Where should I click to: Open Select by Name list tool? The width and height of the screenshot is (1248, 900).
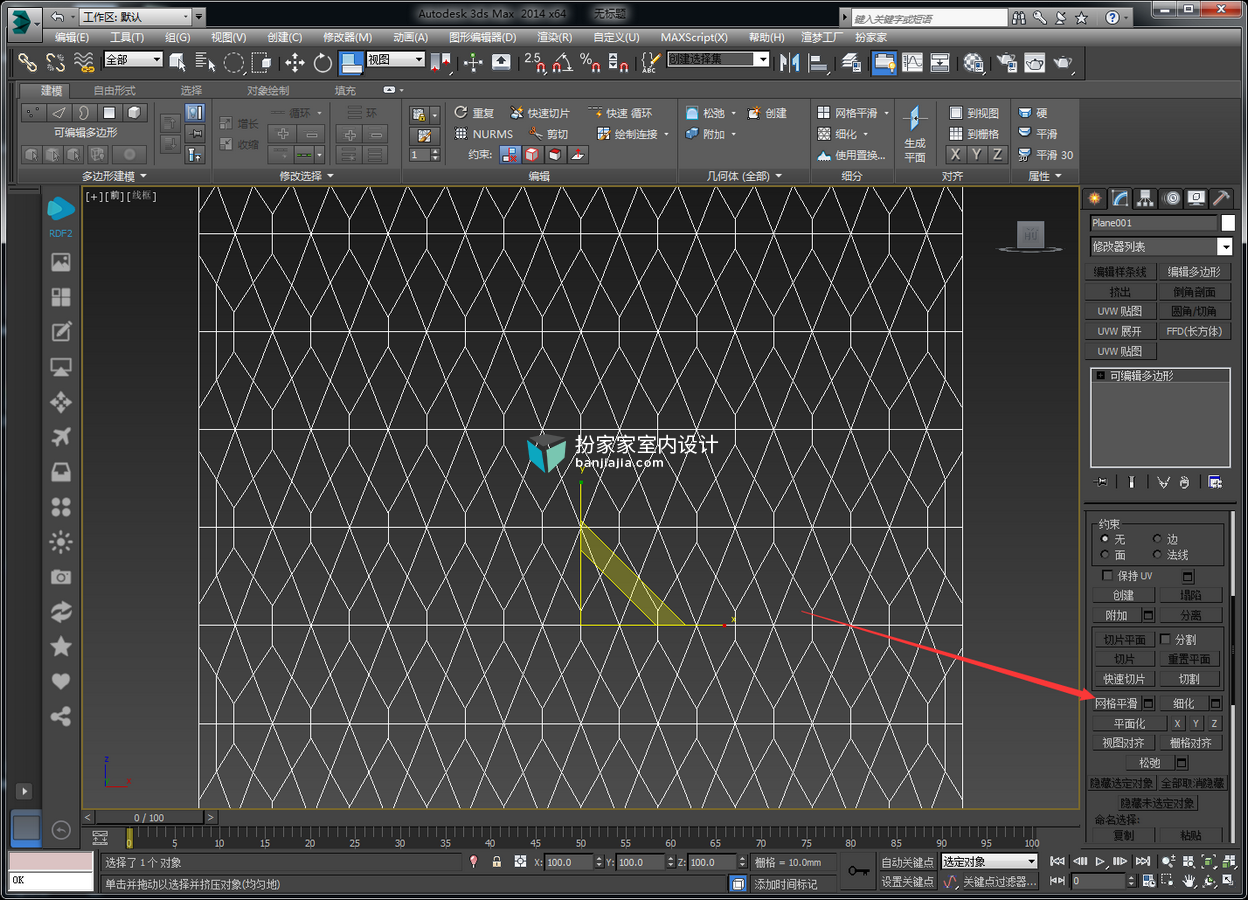pos(206,62)
